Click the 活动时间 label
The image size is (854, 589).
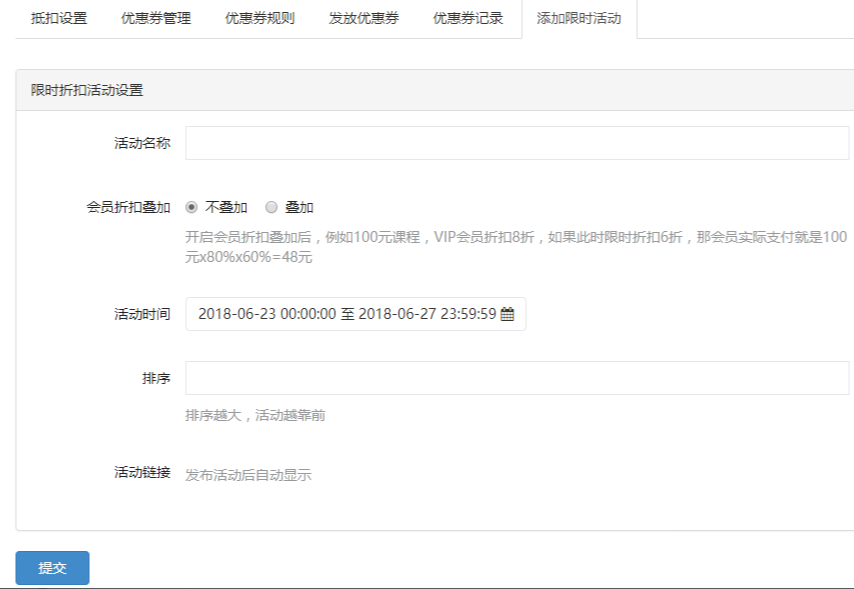[x=142, y=314]
